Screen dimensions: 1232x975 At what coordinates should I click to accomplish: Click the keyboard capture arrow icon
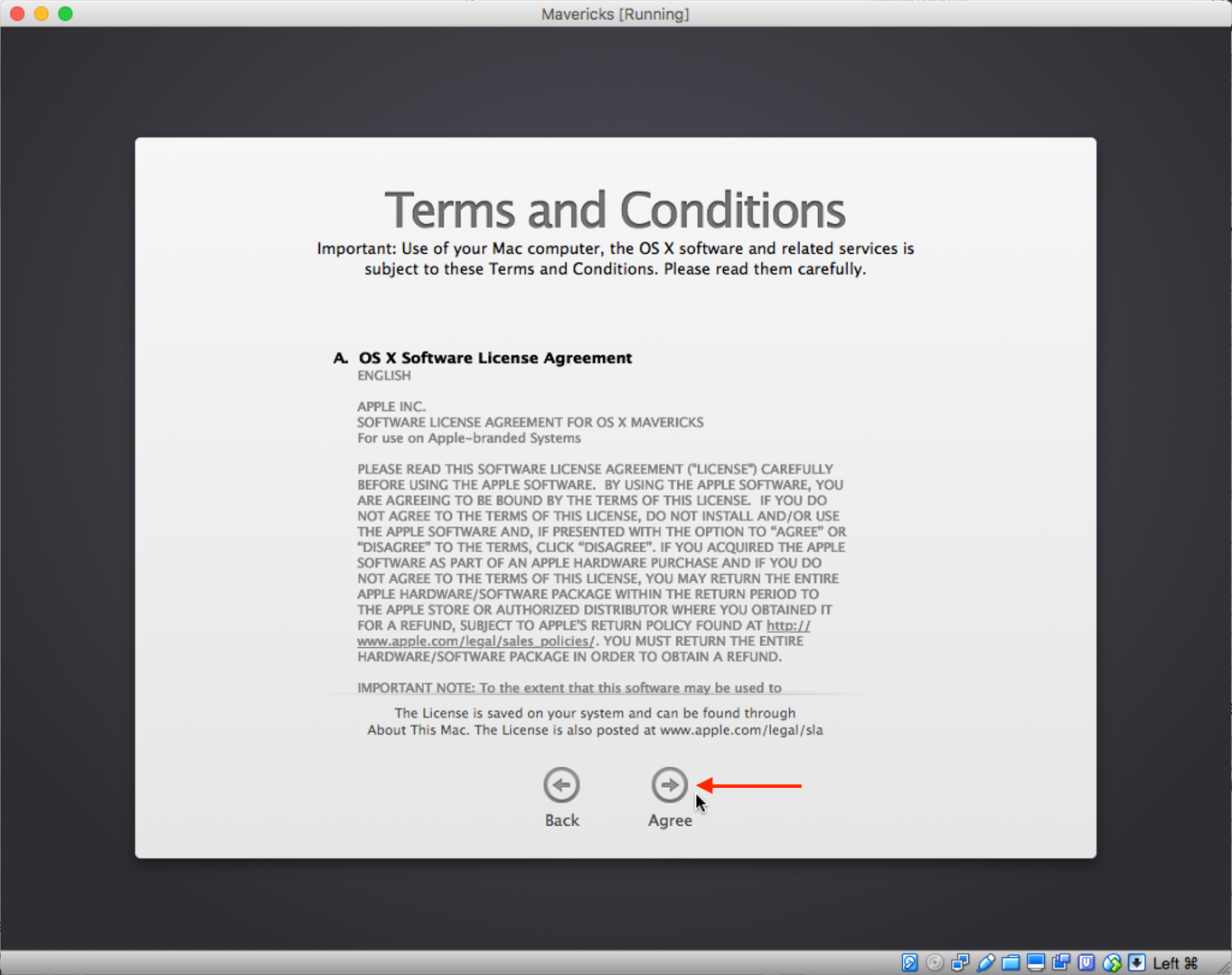pos(1137,963)
